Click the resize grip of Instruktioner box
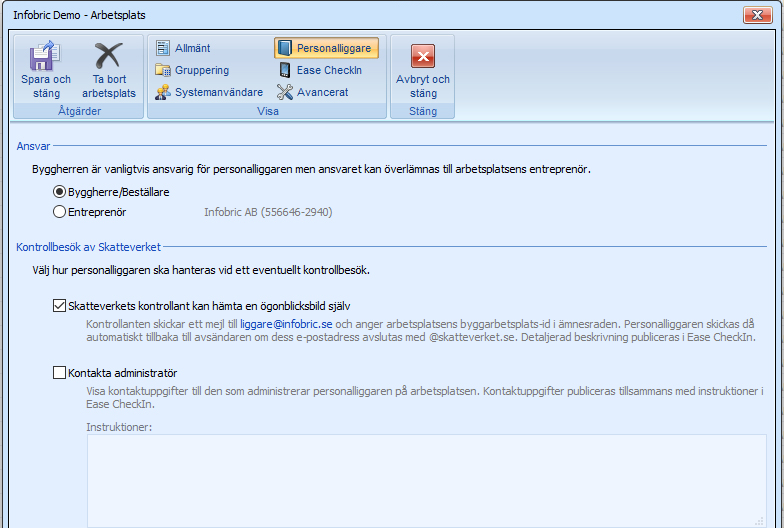The height and width of the screenshot is (528, 784). pyautogui.click(x=759, y=521)
